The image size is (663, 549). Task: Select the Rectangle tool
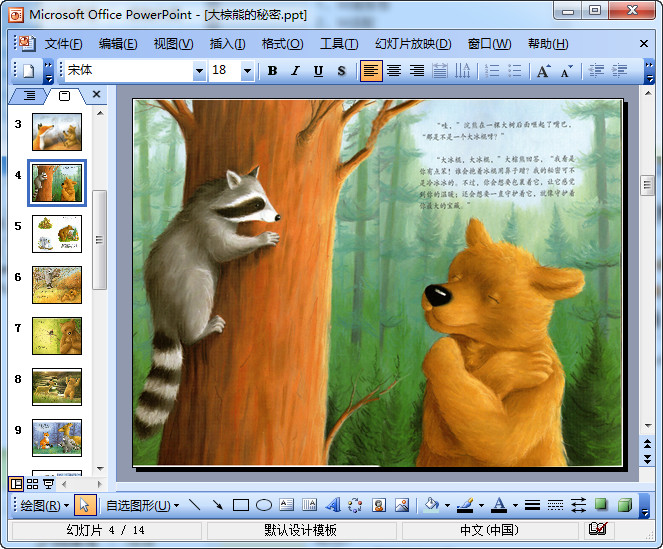241,505
